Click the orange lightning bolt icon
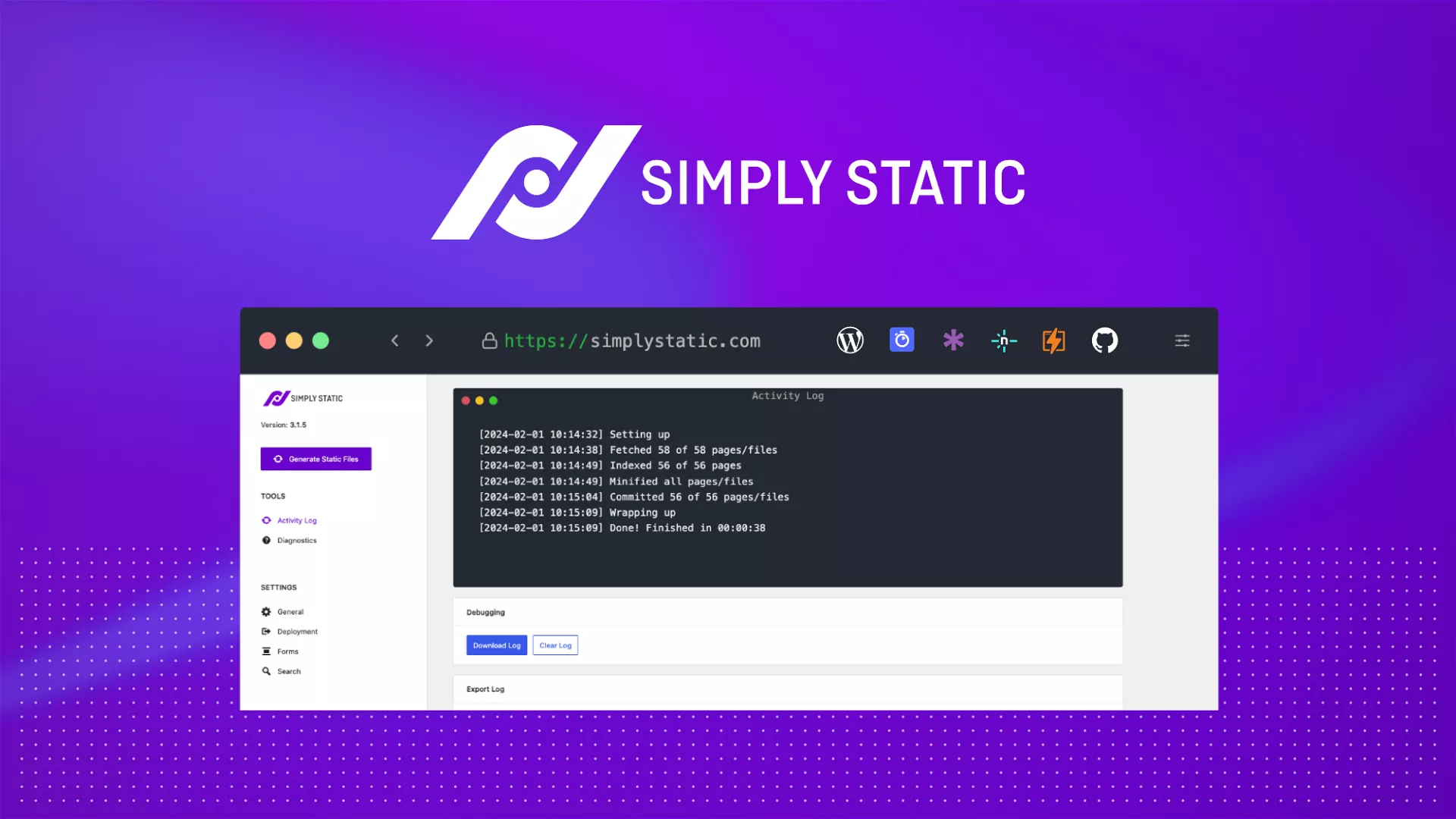The width and height of the screenshot is (1456, 819). [x=1053, y=340]
